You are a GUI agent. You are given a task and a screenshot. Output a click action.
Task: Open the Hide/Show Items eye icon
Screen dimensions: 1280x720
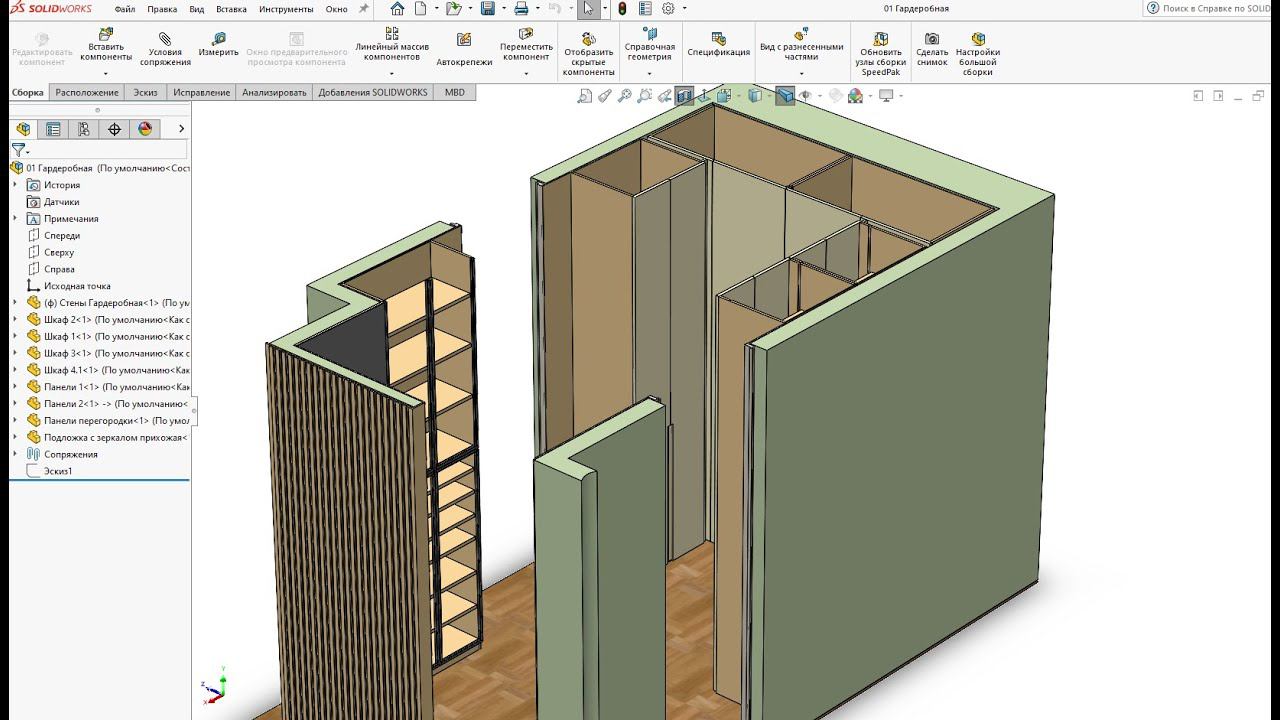click(805, 96)
